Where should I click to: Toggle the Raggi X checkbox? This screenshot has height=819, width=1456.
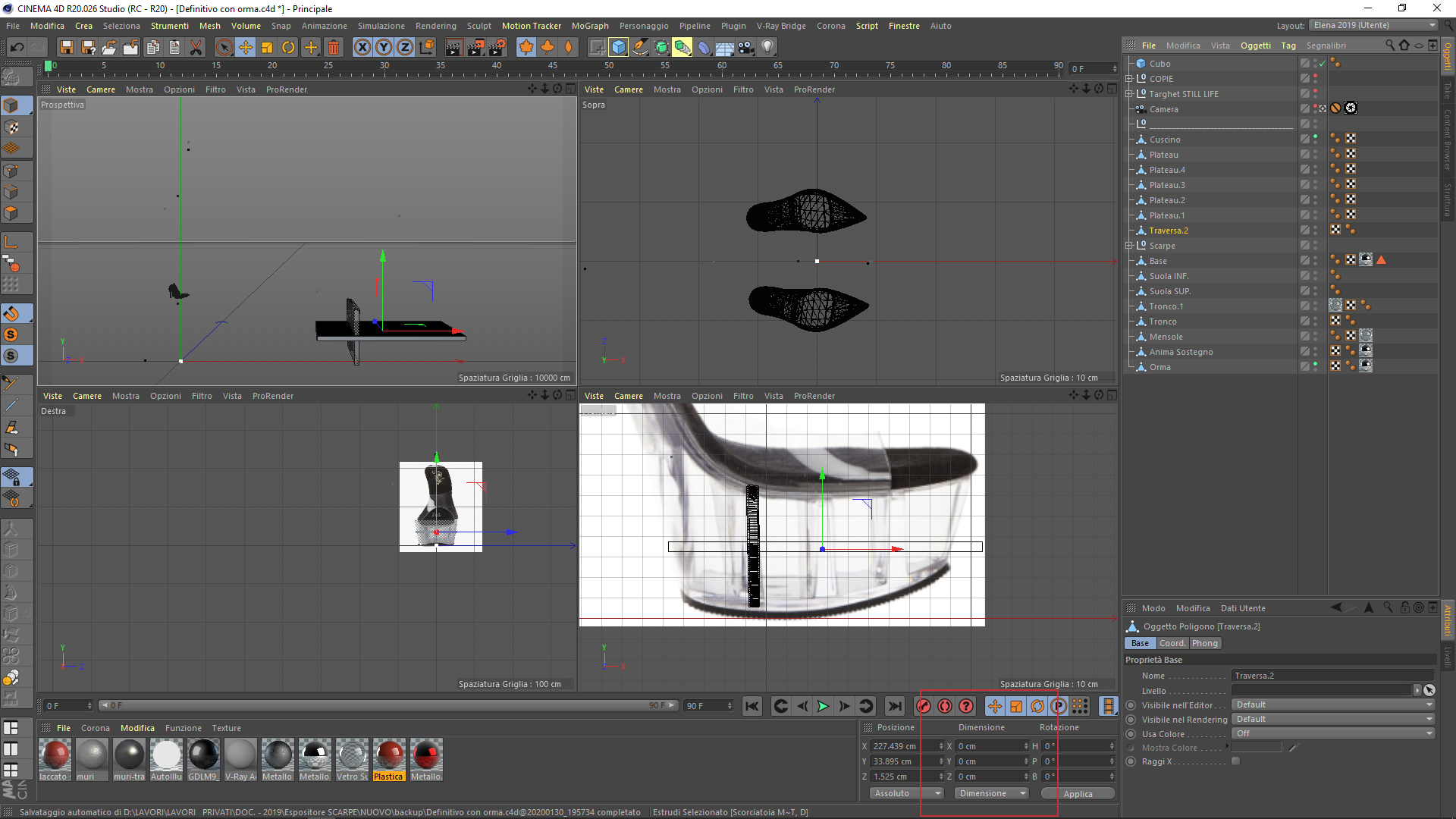coord(1235,761)
